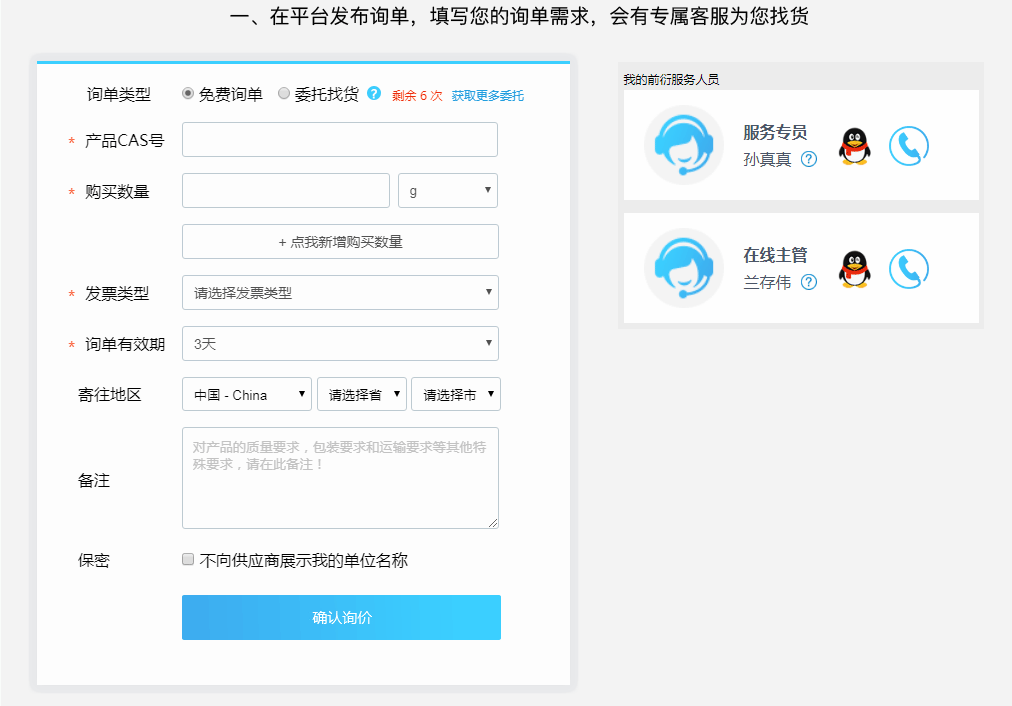The height and width of the screenshot is (706, 1012).
Task: Focus the 产品CAS号 input field
Action: 339,139
